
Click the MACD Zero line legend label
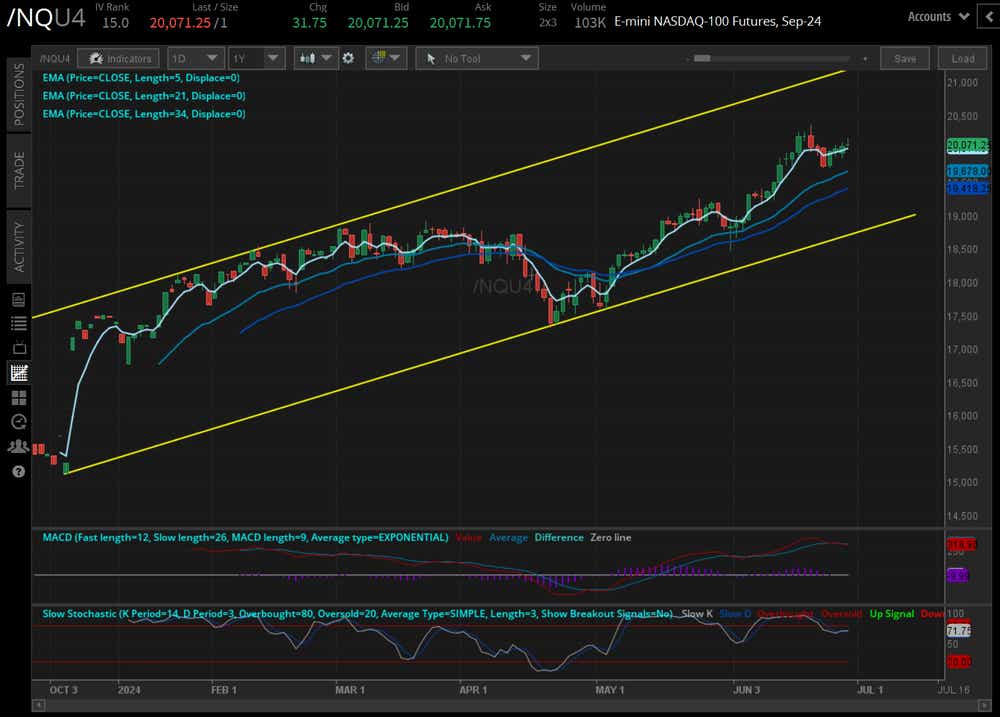tap(610, 537)
